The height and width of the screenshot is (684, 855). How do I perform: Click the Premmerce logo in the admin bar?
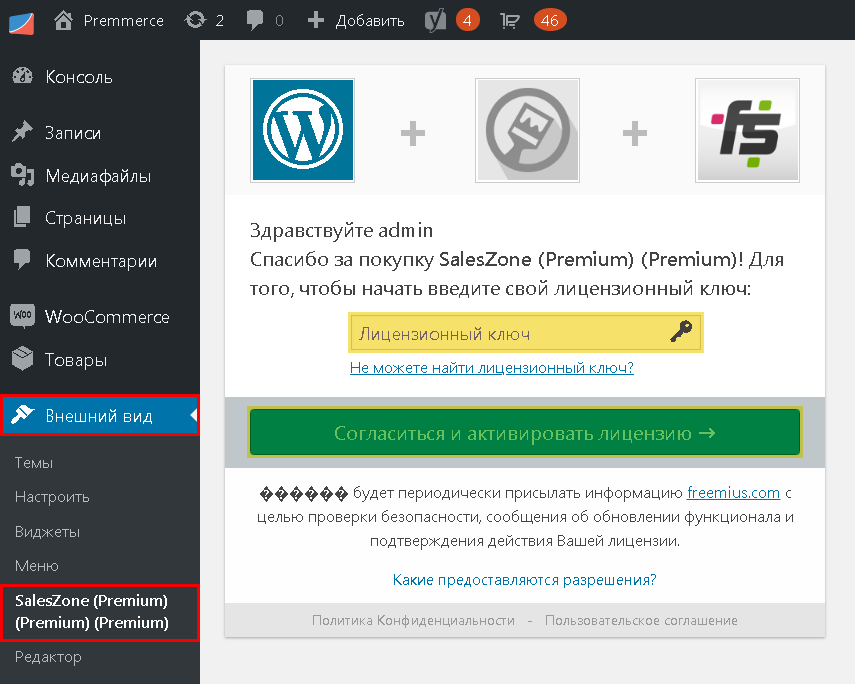click(21, 22)
